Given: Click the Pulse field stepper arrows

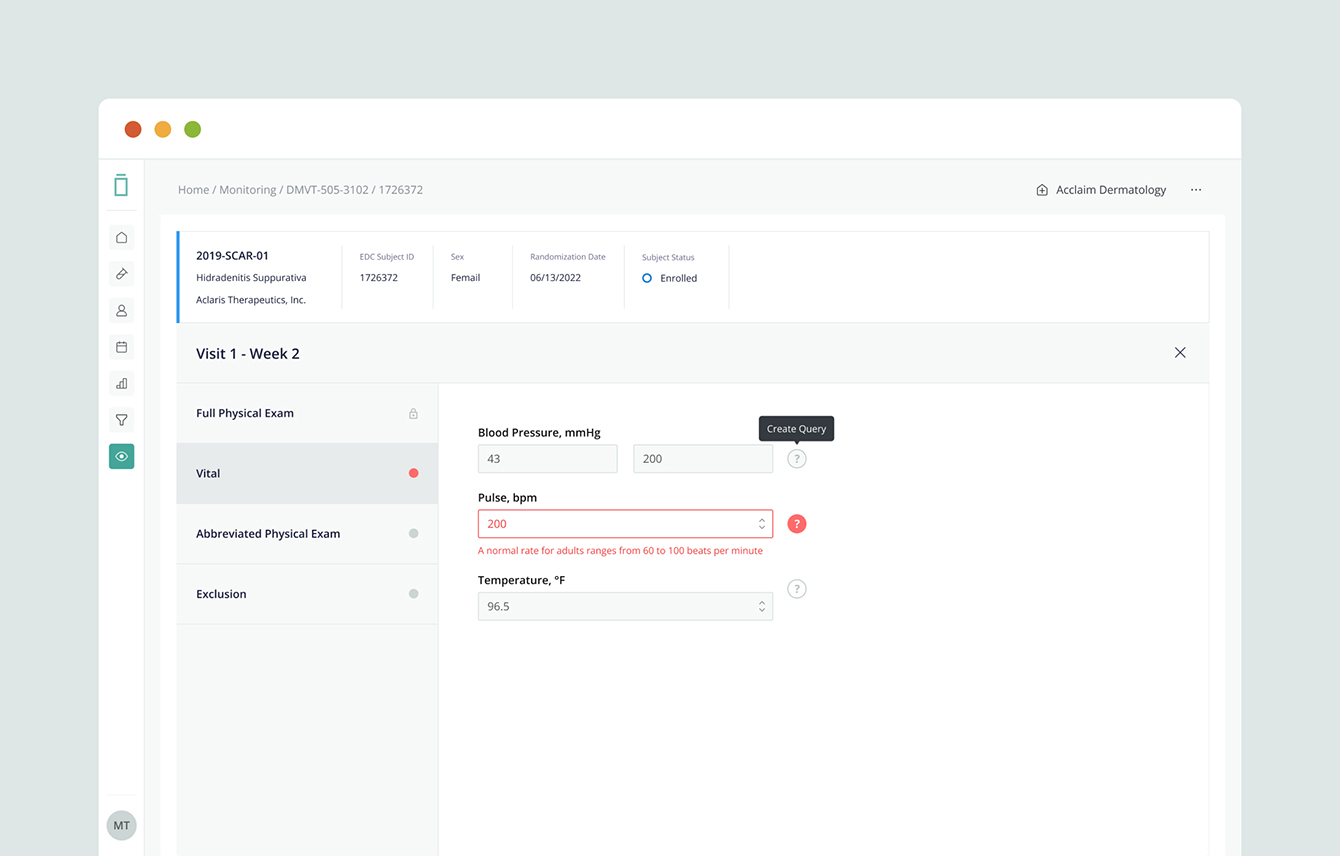Looking at the screenshot, I should tap(761, 524).
